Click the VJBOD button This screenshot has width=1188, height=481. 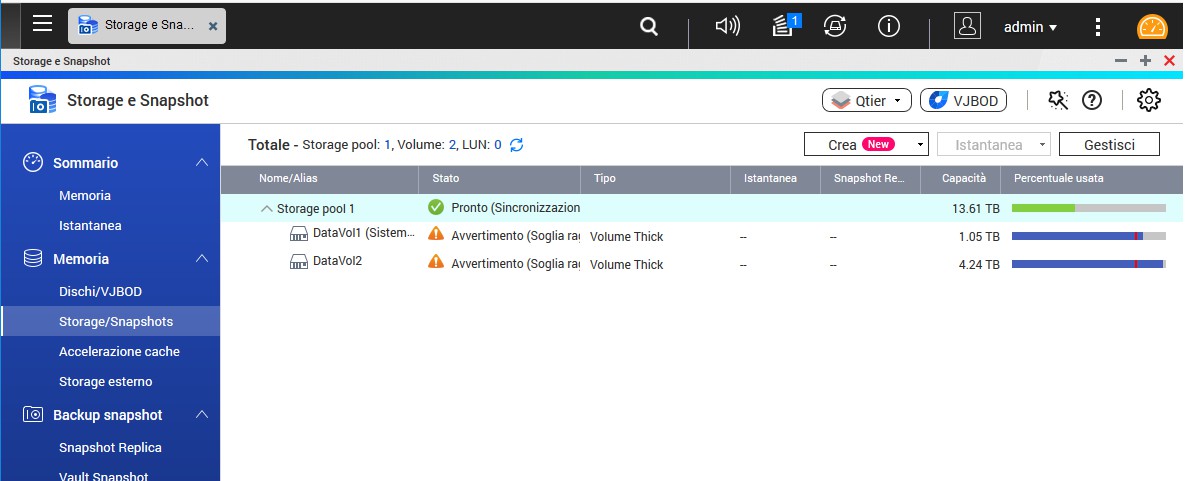coord(963,100)
